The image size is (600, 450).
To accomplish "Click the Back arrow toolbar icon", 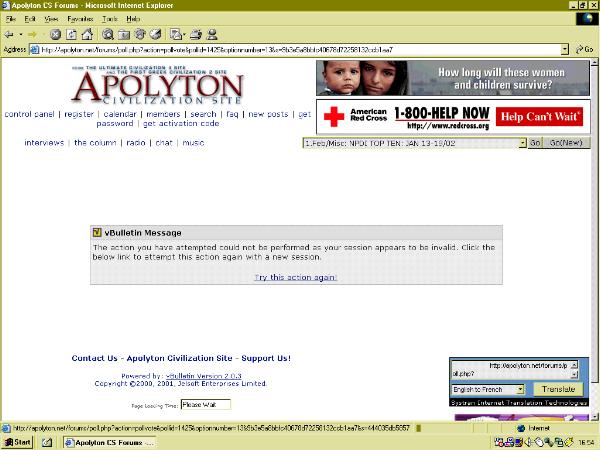I will [9, 35].
